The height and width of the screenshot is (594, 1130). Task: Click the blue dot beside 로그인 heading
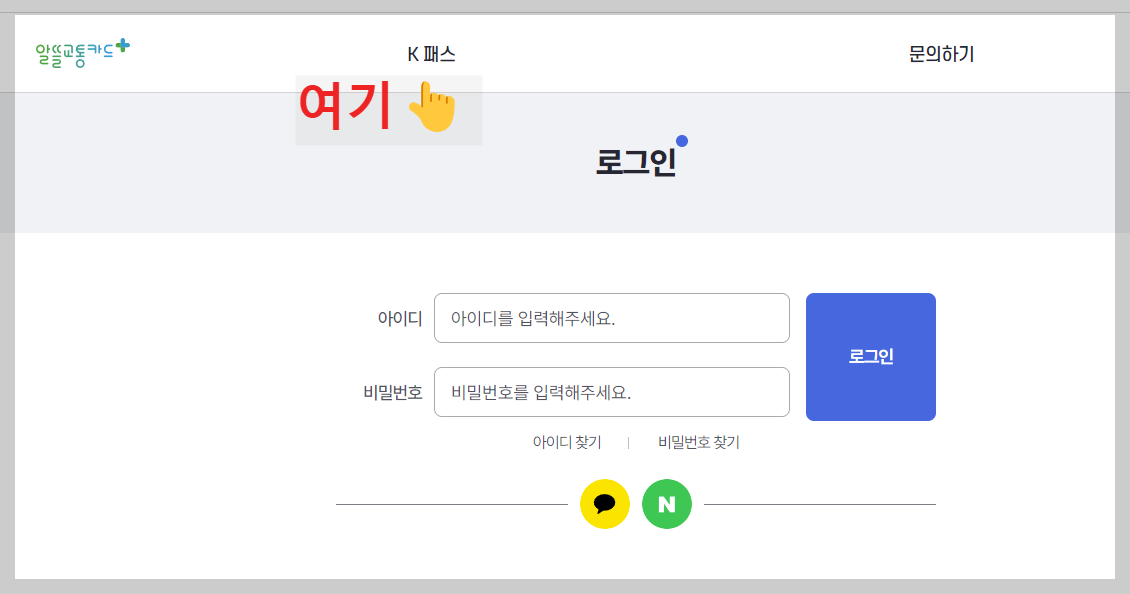[x=683, y=139]
